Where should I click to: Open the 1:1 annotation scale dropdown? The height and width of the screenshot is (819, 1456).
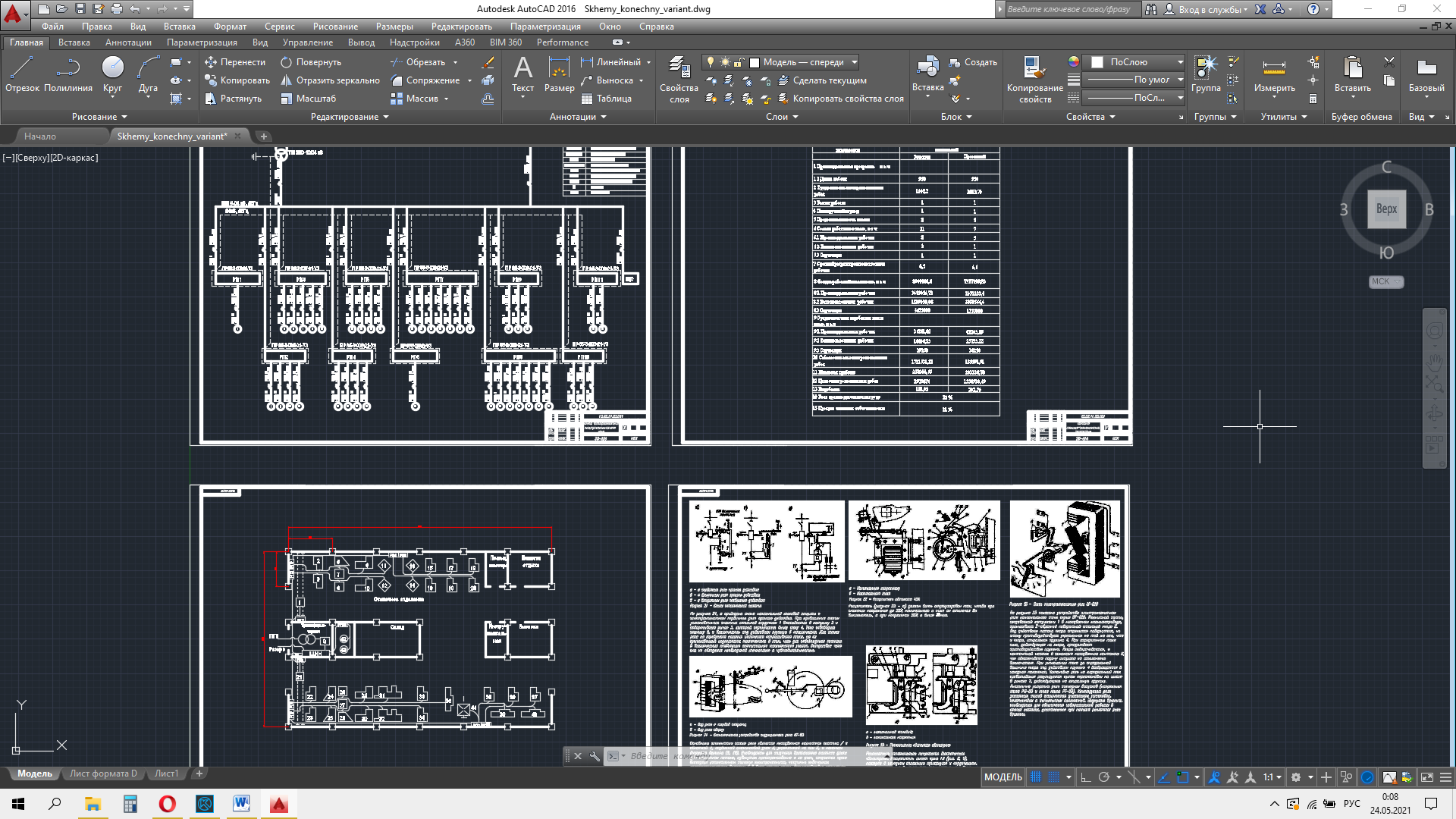pyautogui.click(x=1272, y=777)
